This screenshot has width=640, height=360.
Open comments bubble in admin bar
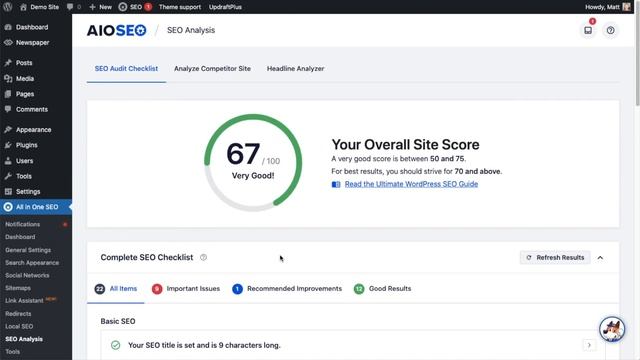[73, 7]
